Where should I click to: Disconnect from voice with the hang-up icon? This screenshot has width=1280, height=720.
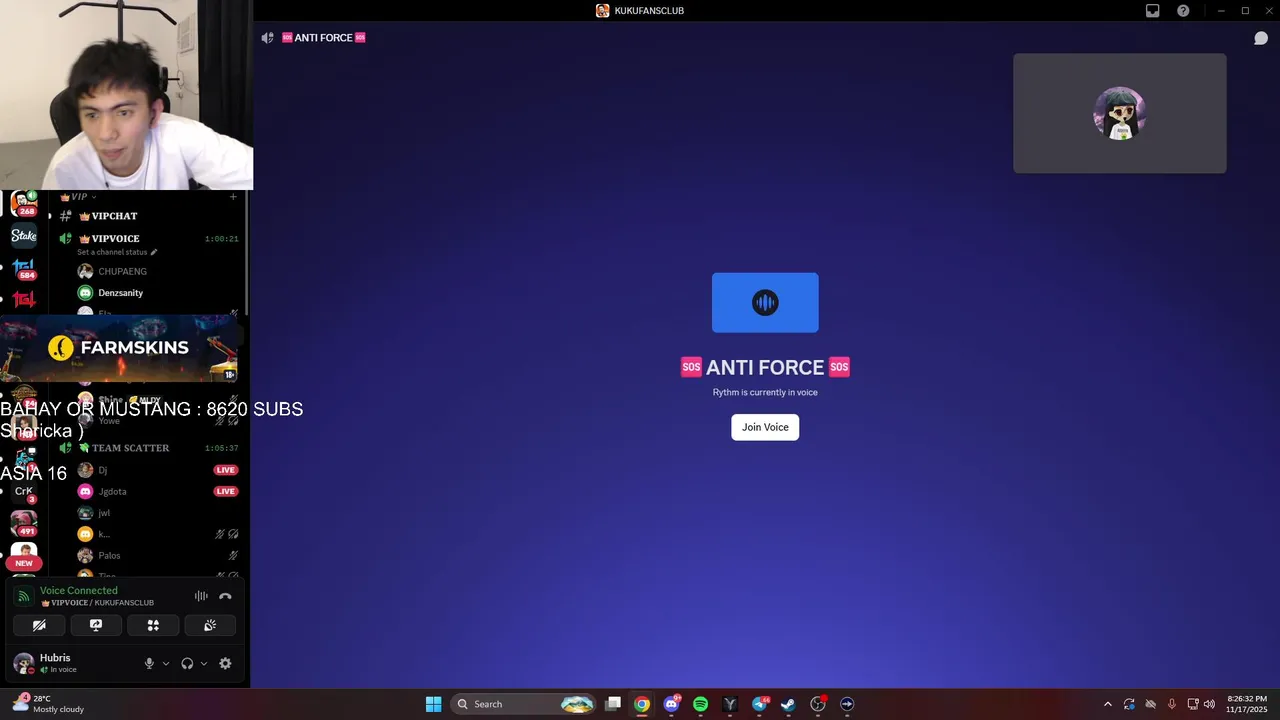pyautogui.click(x=225, y=596)
